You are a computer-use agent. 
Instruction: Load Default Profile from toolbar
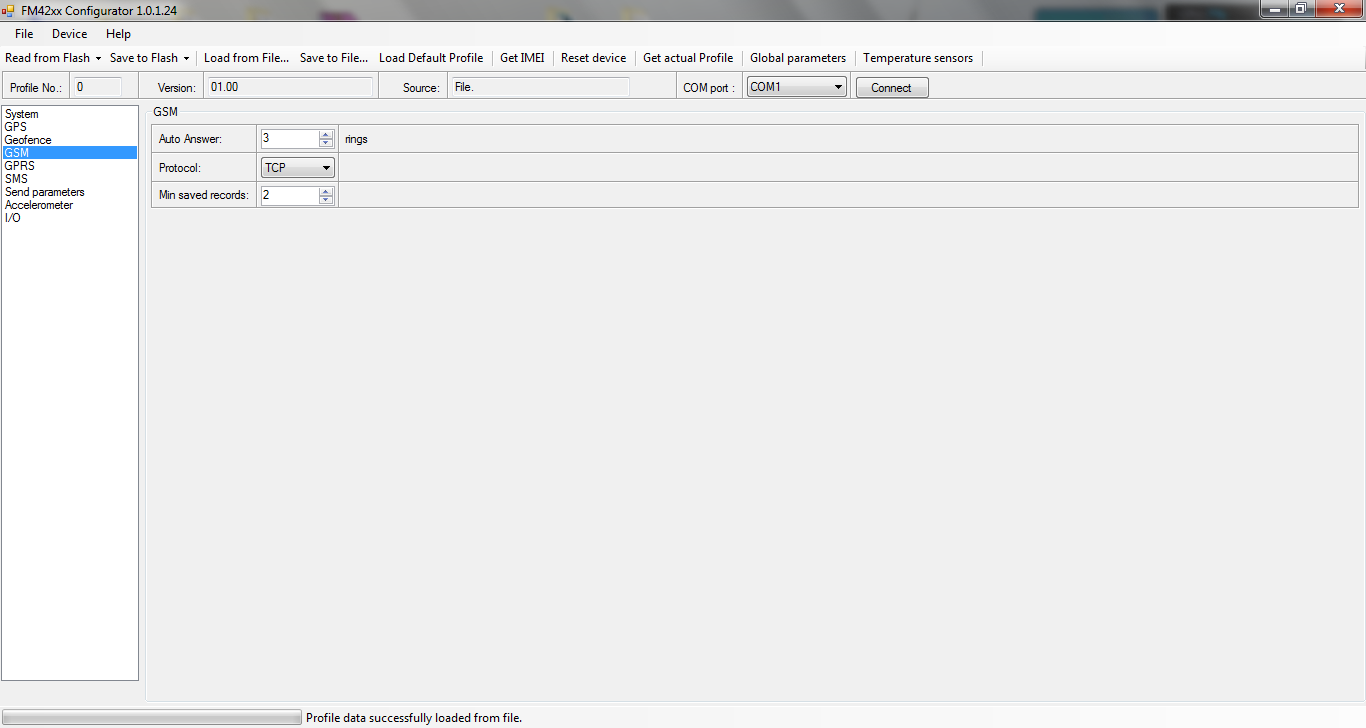coord(431,58)
